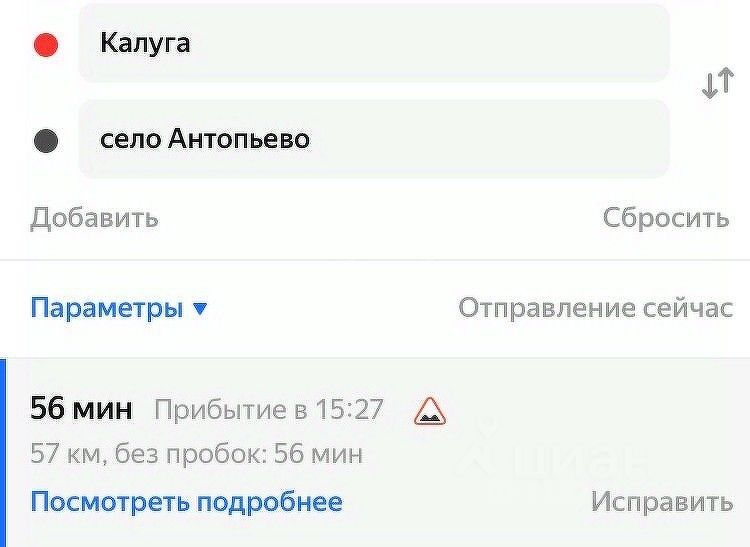
Task: Click the divider line below Добавить
Action: [x=375, y=260]
